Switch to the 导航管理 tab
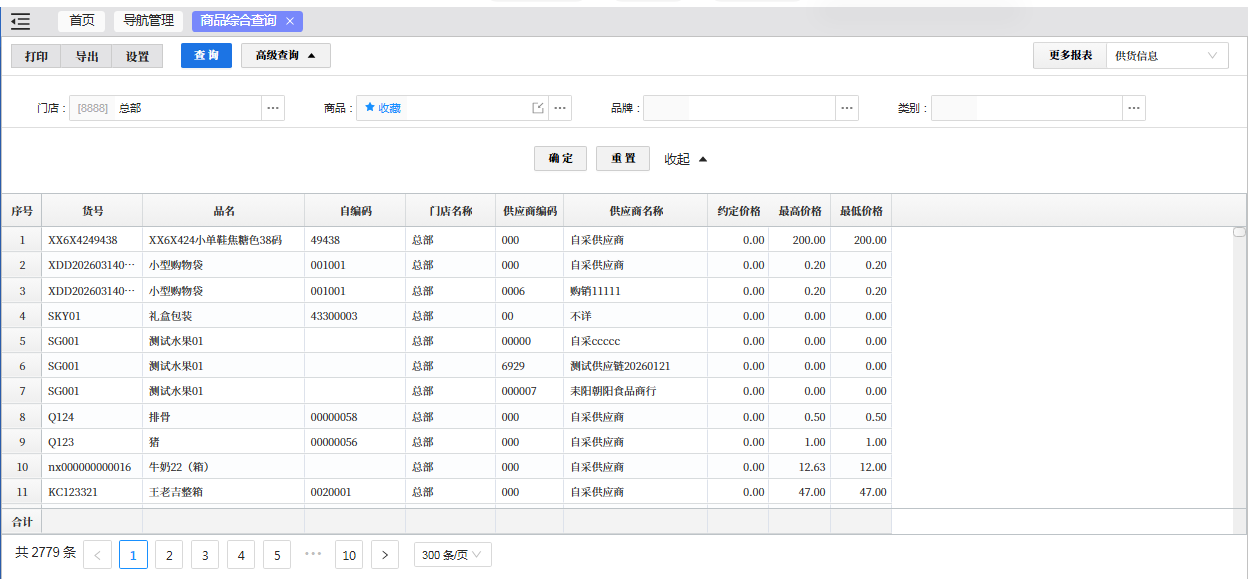1248x579 pixels. point(148,21)
